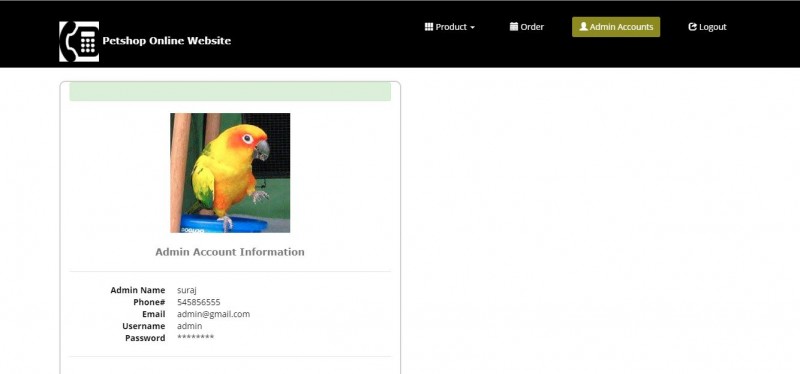Click the Username label
The height and width of the screenshot is (374, 800).
tap(143, 326)
